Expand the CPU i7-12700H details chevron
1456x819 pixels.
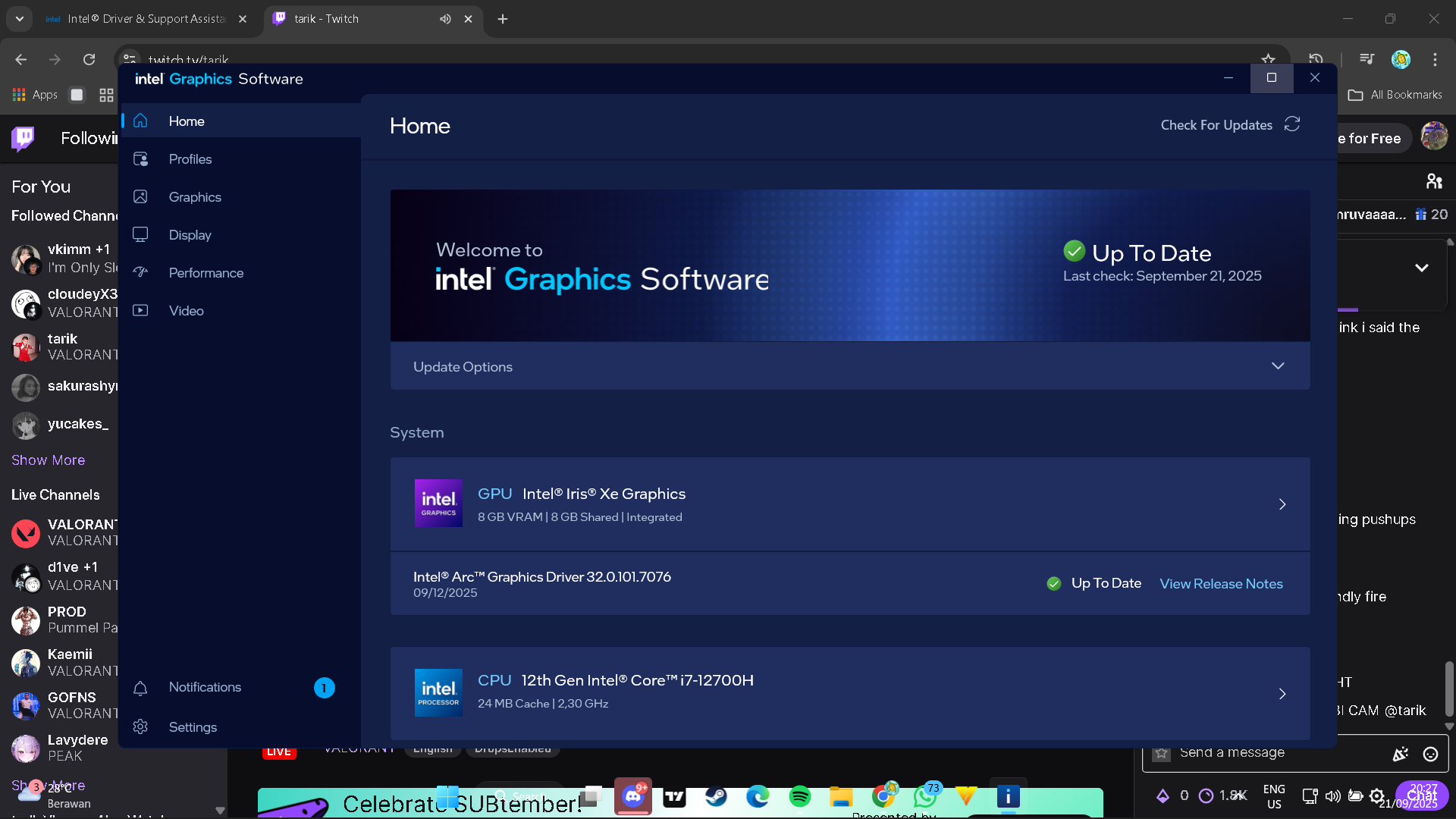(1282, 694)
